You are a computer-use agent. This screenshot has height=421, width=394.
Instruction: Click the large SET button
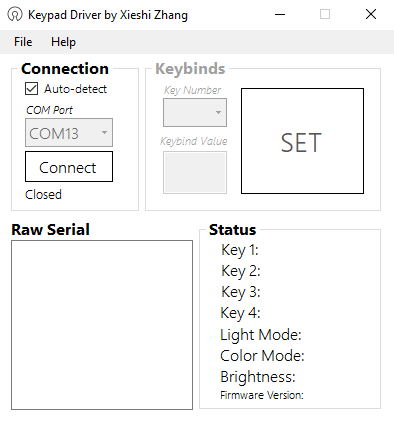click(x=302, y=141)
